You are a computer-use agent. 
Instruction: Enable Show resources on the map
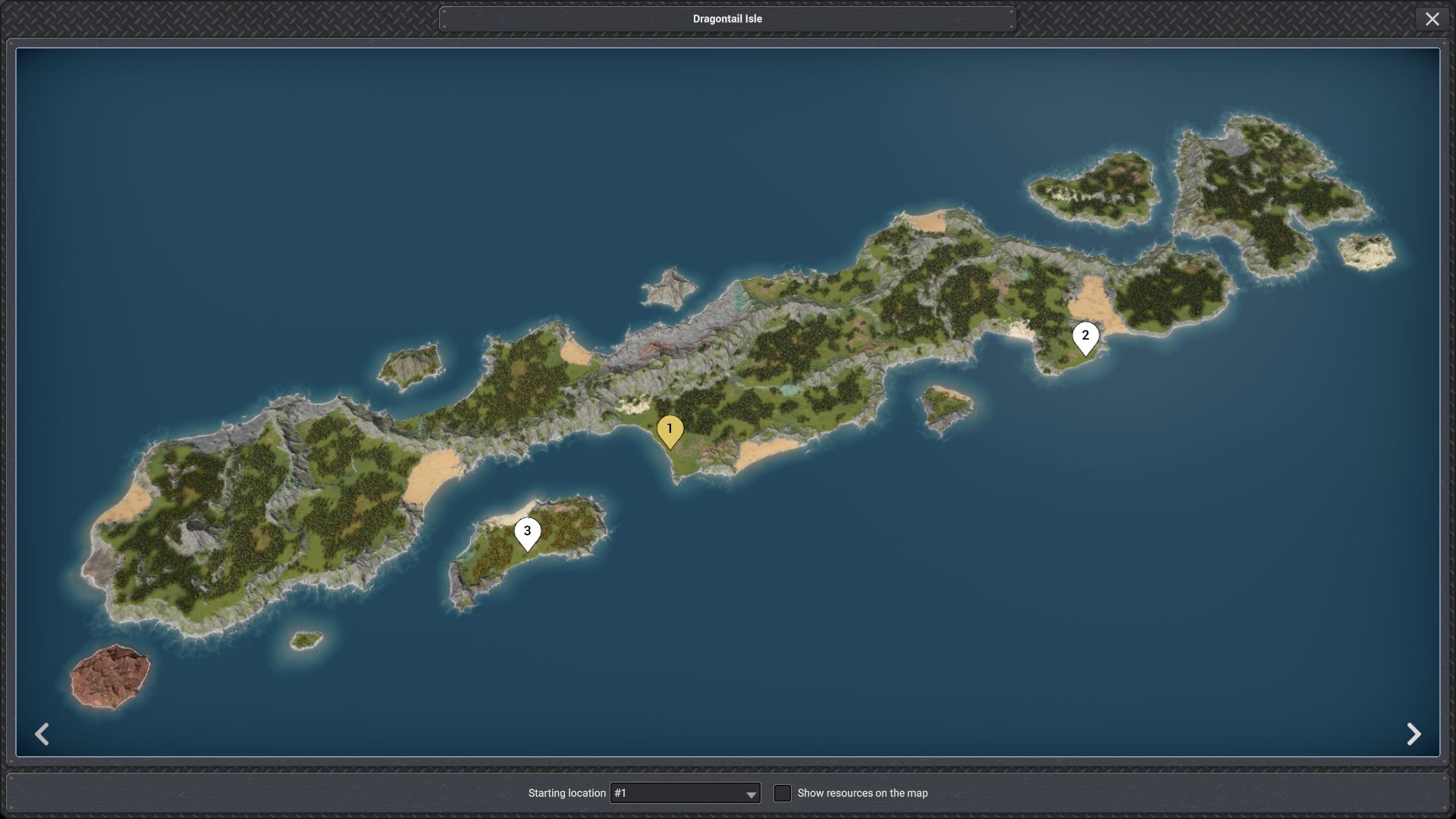(782, 793)
